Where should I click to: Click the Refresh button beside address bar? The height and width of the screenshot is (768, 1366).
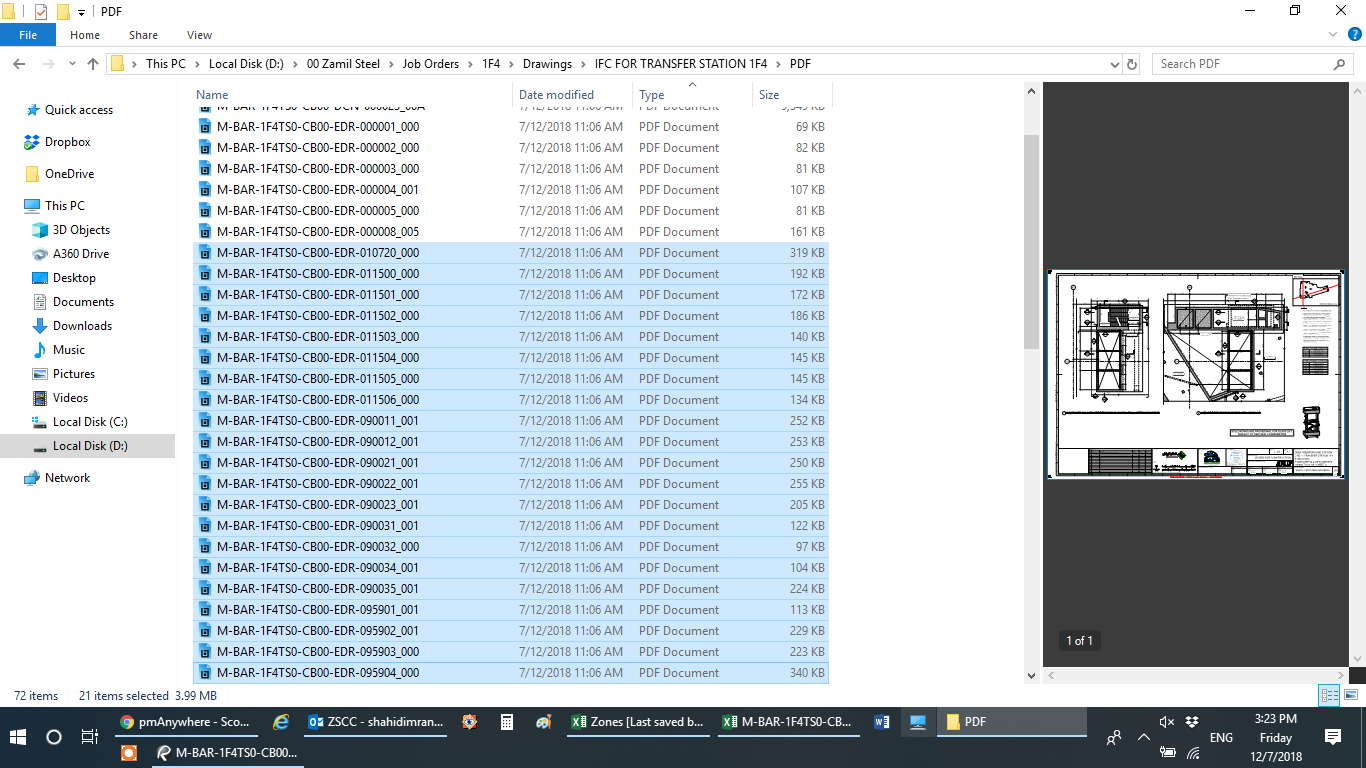(1132, 64)
